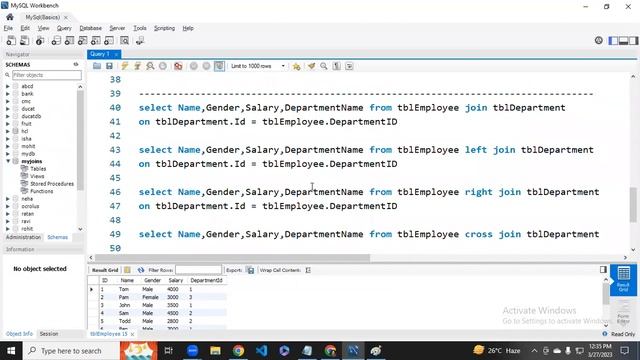
Task: Click the find magnifier in editor toolbar
Action: [x=324, y=66]
